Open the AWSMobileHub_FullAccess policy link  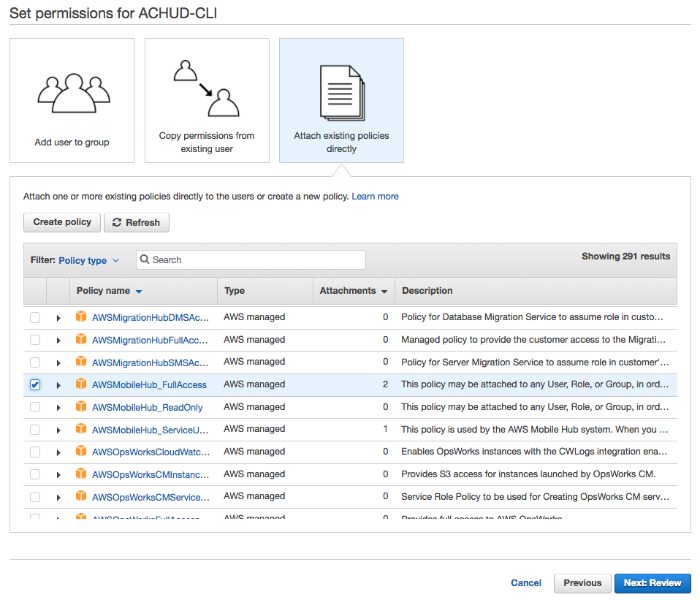click(x=149, y=385)
